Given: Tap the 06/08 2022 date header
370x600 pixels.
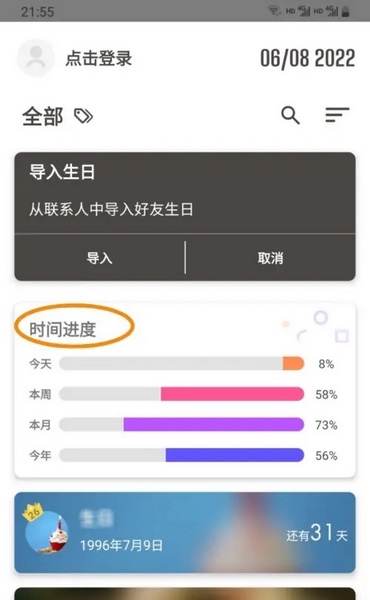Looking at the screenshot, I should click(308, 59).
